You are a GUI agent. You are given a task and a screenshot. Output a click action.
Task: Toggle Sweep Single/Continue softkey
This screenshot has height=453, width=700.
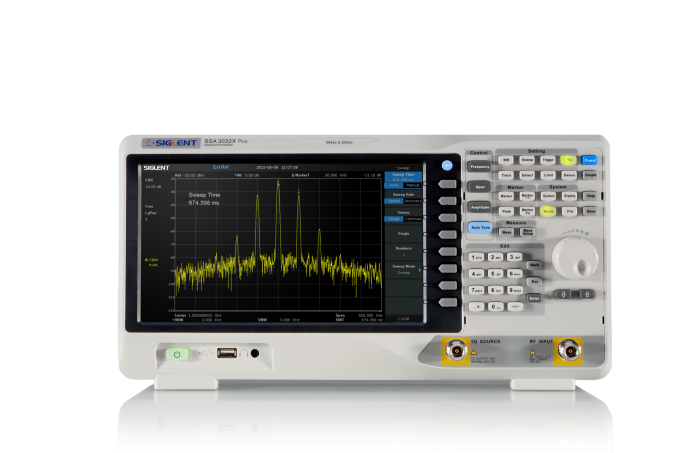pos(404,215)
